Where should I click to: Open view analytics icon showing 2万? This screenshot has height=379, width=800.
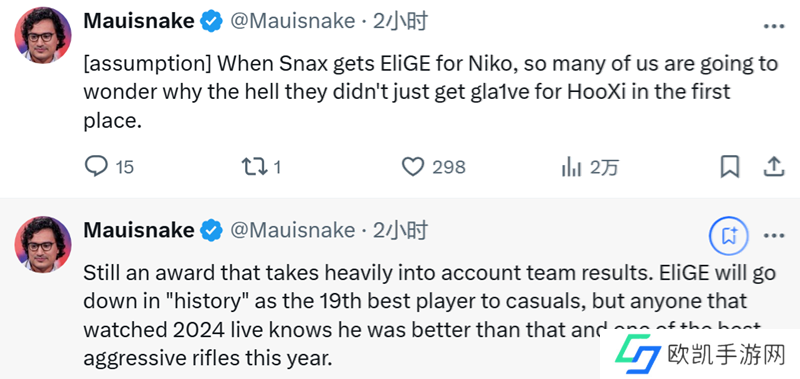pos(571,167)
